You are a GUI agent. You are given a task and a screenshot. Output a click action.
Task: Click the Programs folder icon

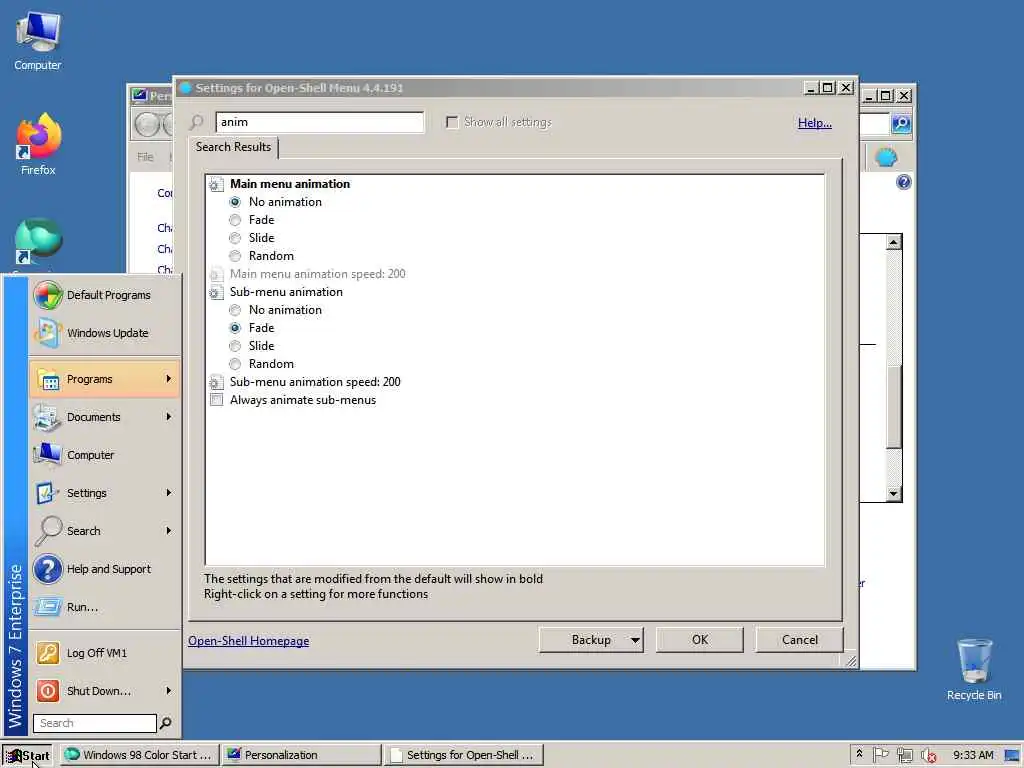point(48,379)
